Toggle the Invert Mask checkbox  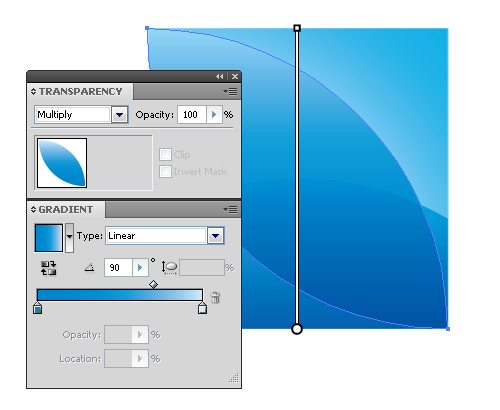tap(165, 171)
